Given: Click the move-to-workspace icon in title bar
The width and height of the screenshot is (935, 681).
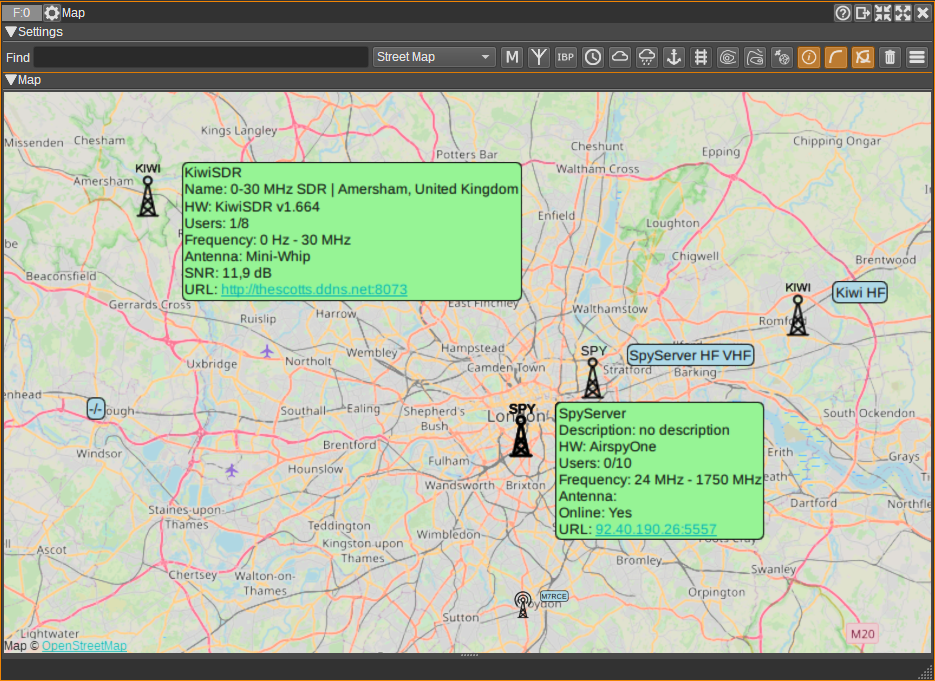Looking at the screenshot, I should click(862, 13).
